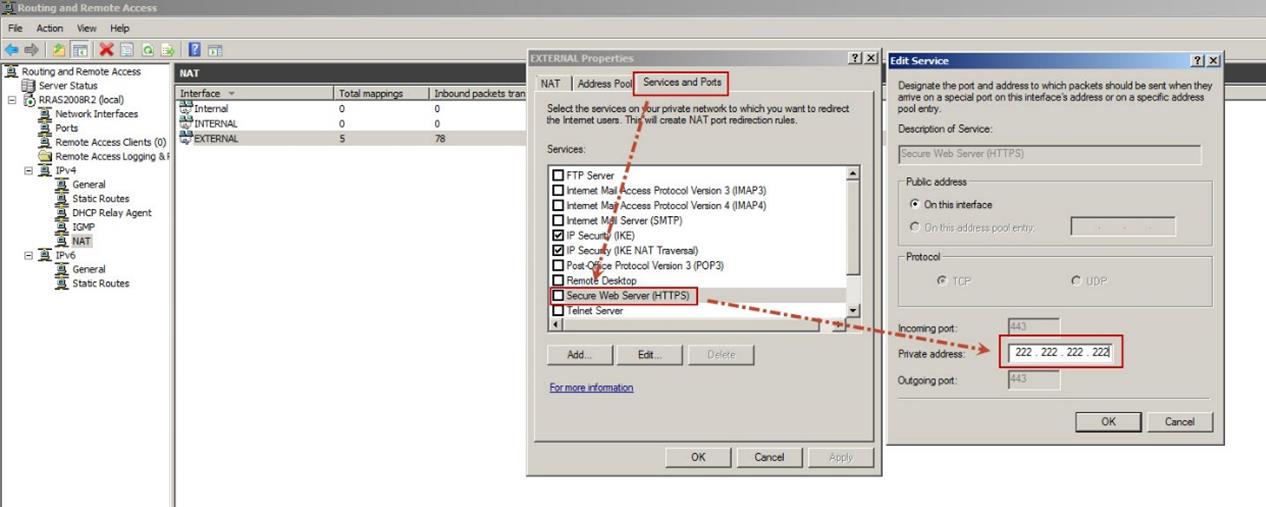The height and width of the screenshot is (507, 1266).
Task: Click the Add... button
Action: (x=579, y=354)
